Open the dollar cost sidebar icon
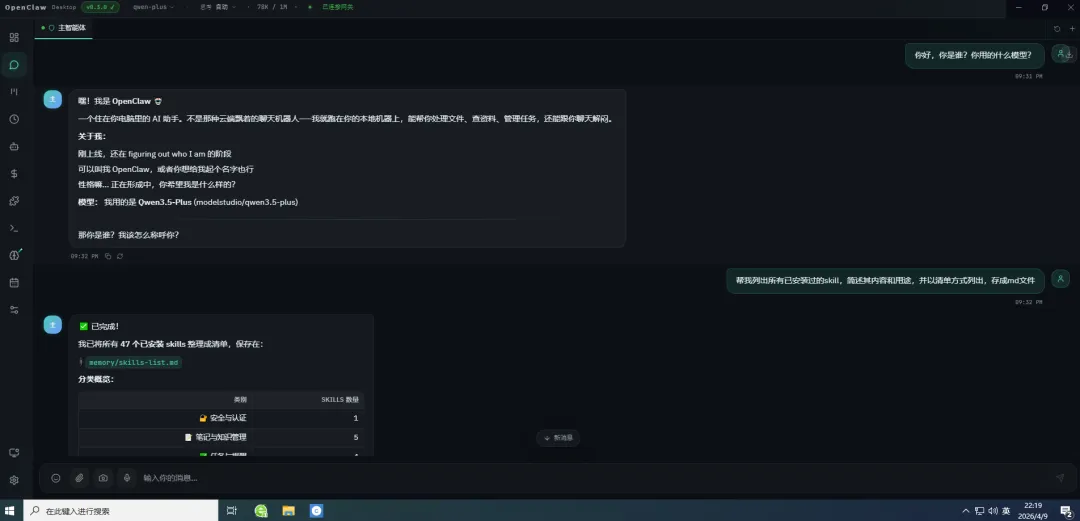Image resolution: width=1080 pixels, height=521 pixels. click(14, 174)
